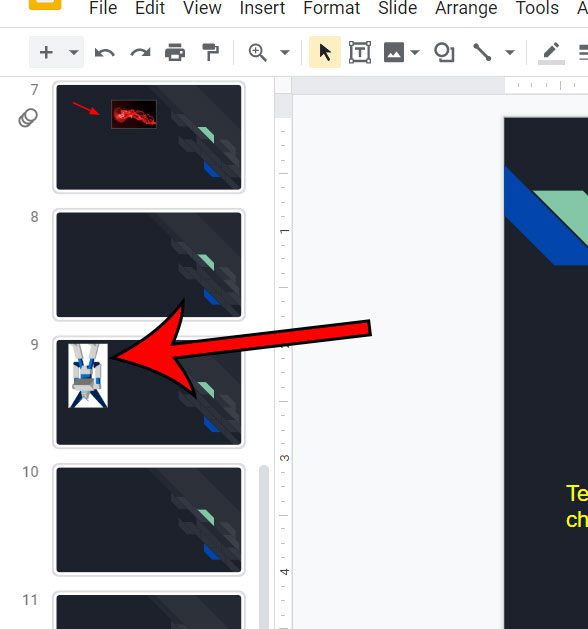Image resolution: width=588 pixels, height=629 pixels.
Task: Click the Undo icon
Action: pos(105,53)
